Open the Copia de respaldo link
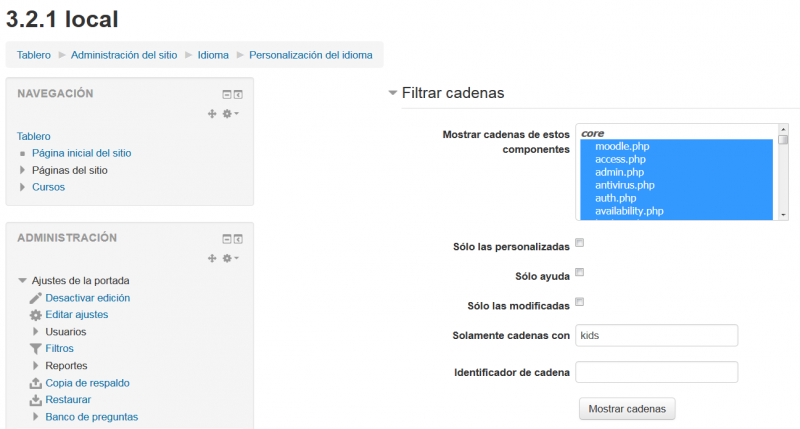Image resolution: width=800 pixels, height=429 pixels. [x=87, y=383]
